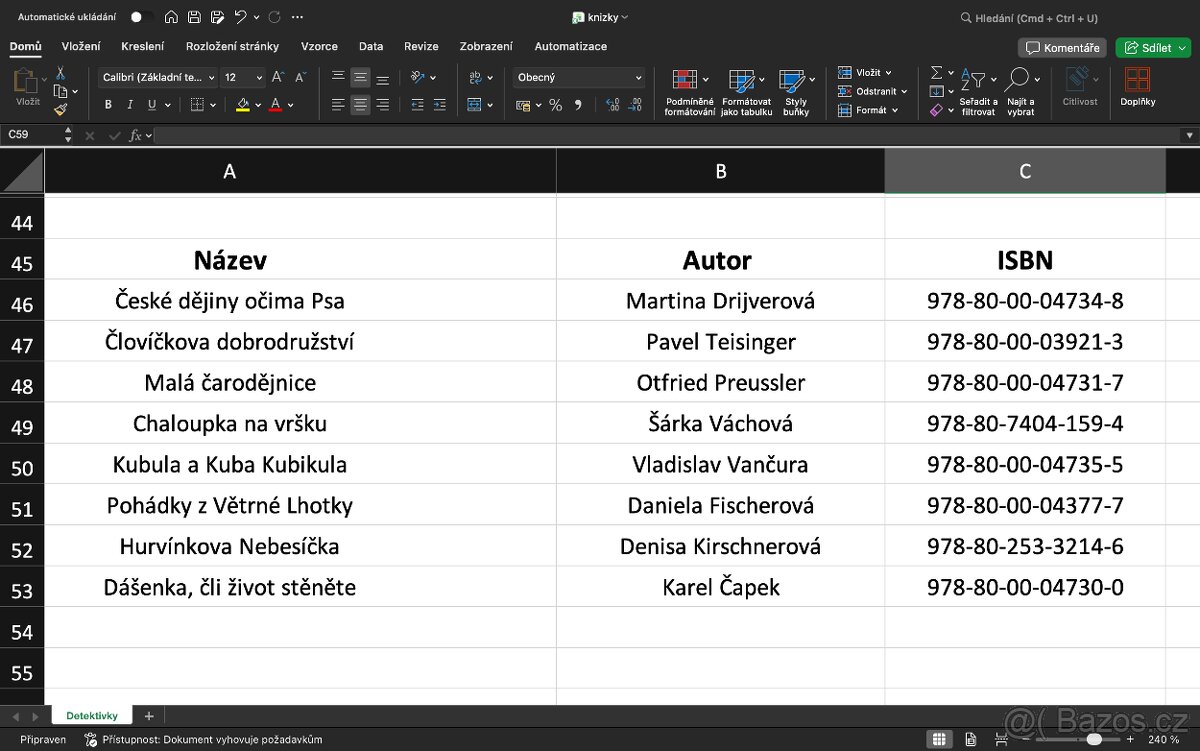
Task: Select the AutoSum (Σ) icon
Action: click(x=937, y=71)
